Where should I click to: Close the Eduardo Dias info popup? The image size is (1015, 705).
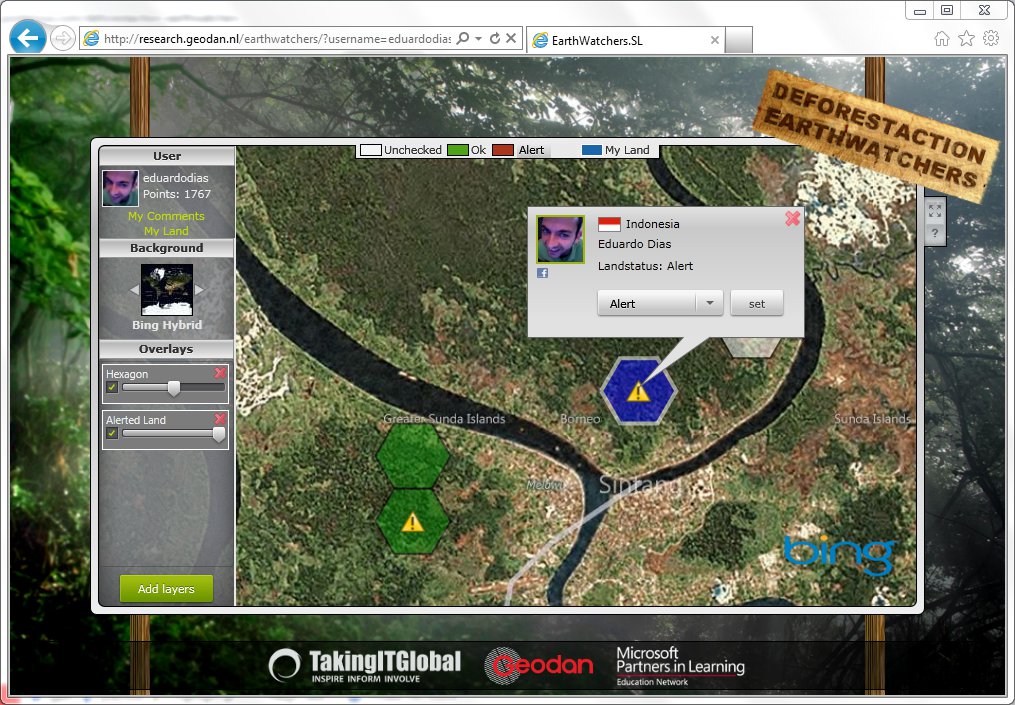(x=792, y=218)
